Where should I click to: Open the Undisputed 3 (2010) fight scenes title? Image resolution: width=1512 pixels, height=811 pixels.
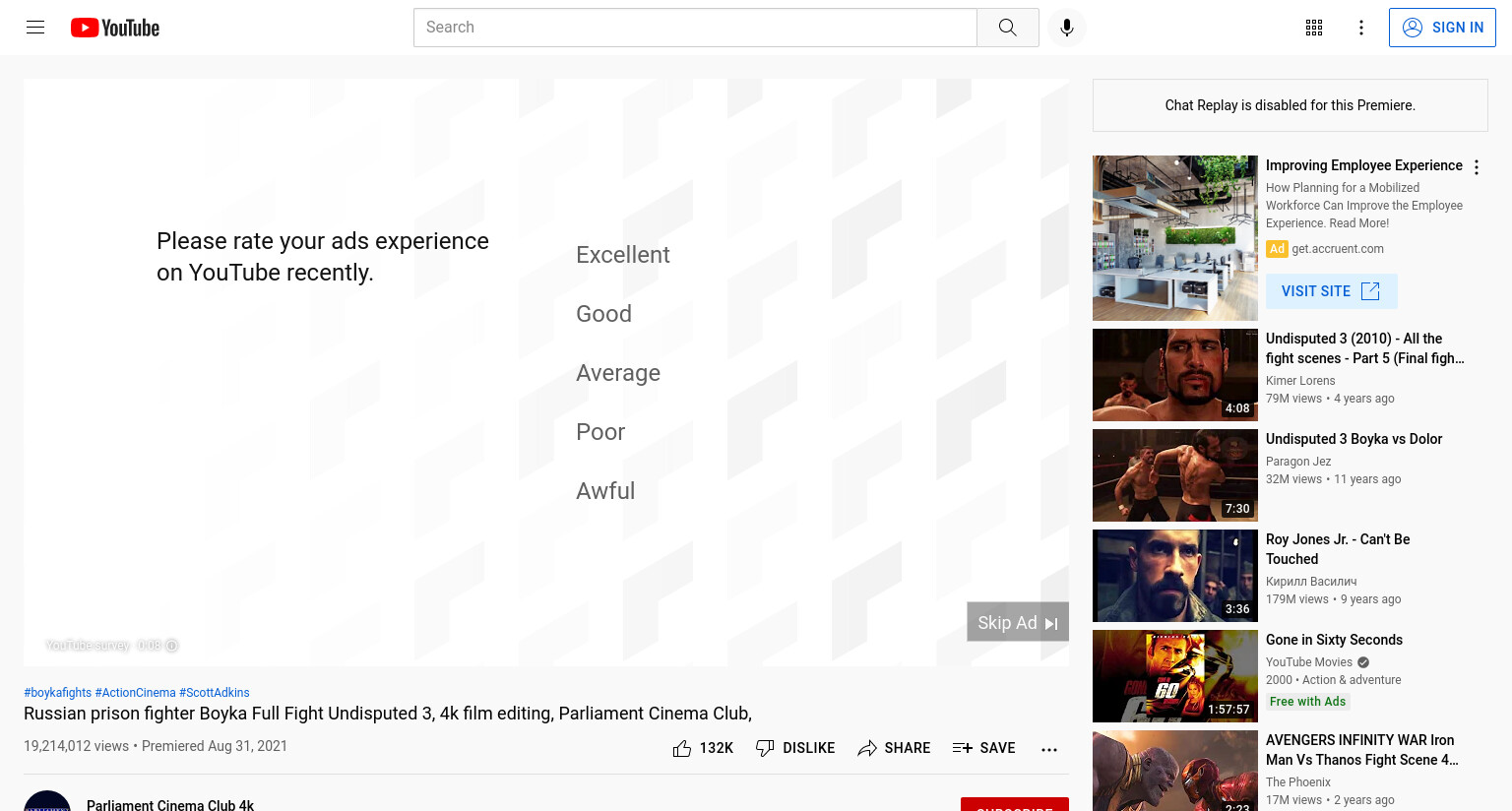1365,348
